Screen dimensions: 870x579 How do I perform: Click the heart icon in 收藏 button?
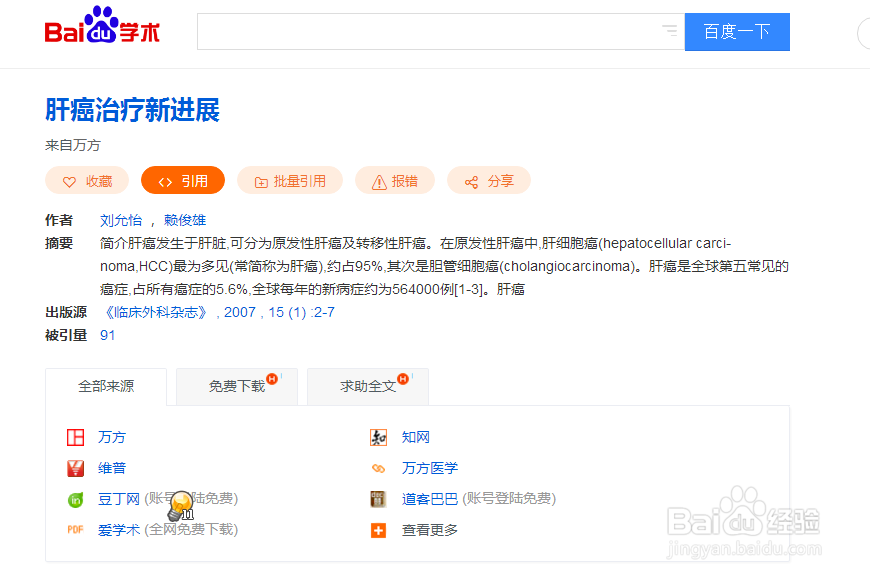coord(69,182)
